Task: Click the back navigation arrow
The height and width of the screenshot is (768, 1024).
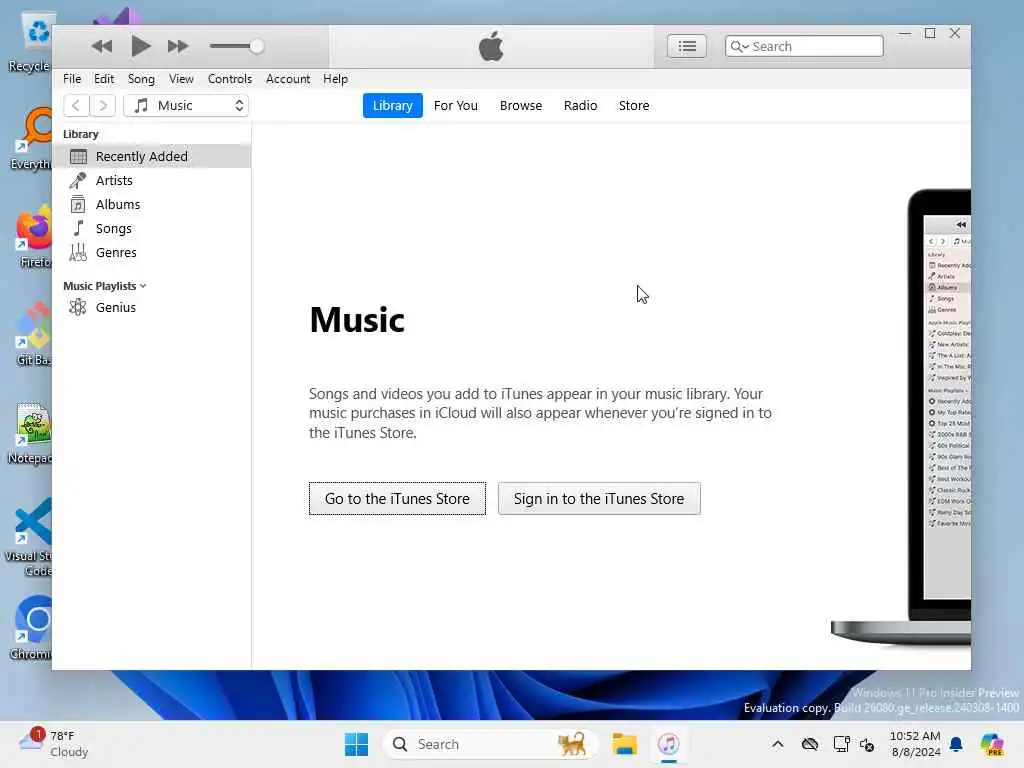Action: click(x=76, y=106)
